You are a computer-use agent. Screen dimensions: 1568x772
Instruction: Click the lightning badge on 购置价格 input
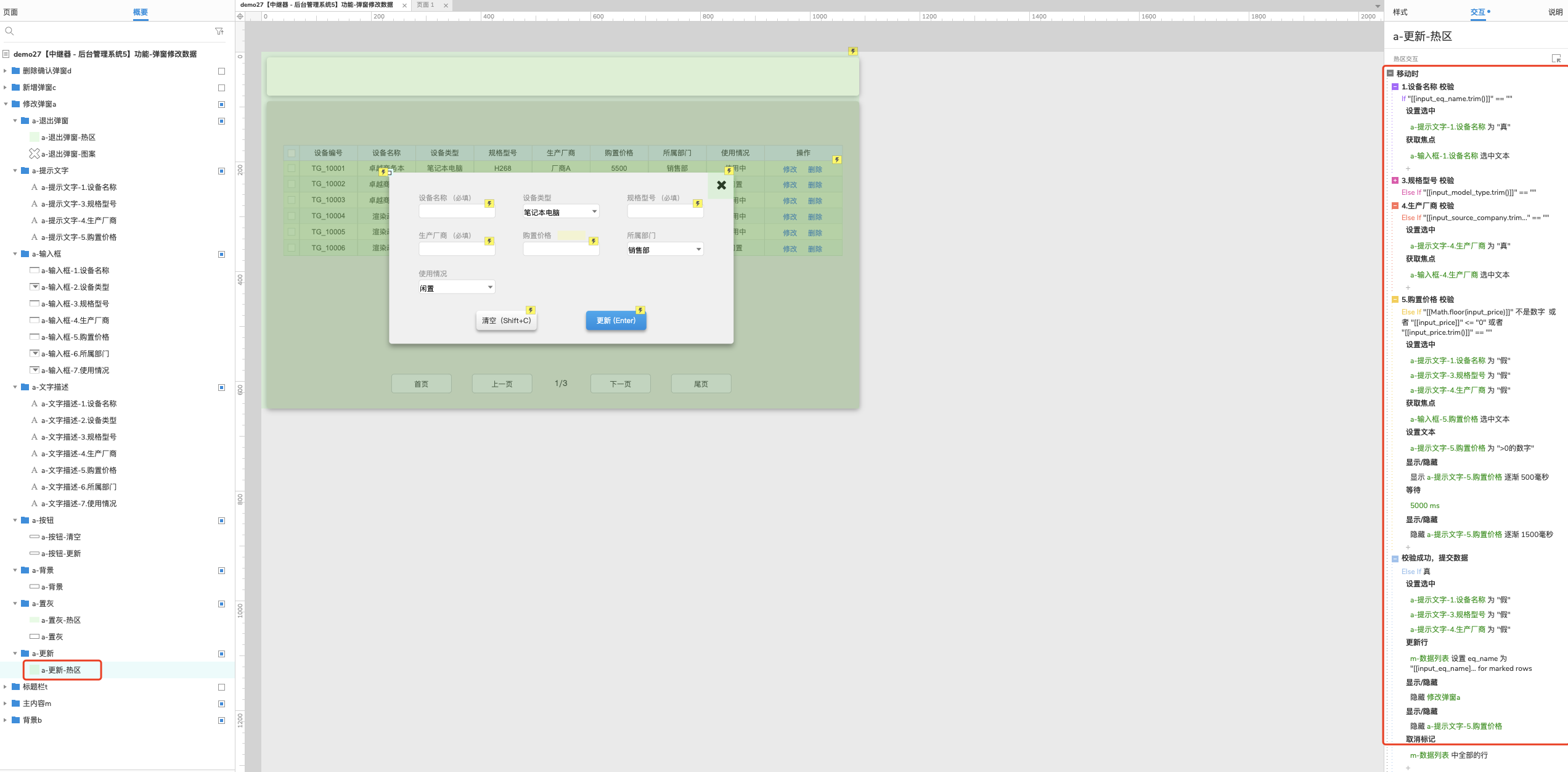pyautogui.click(x=594, y=241)
